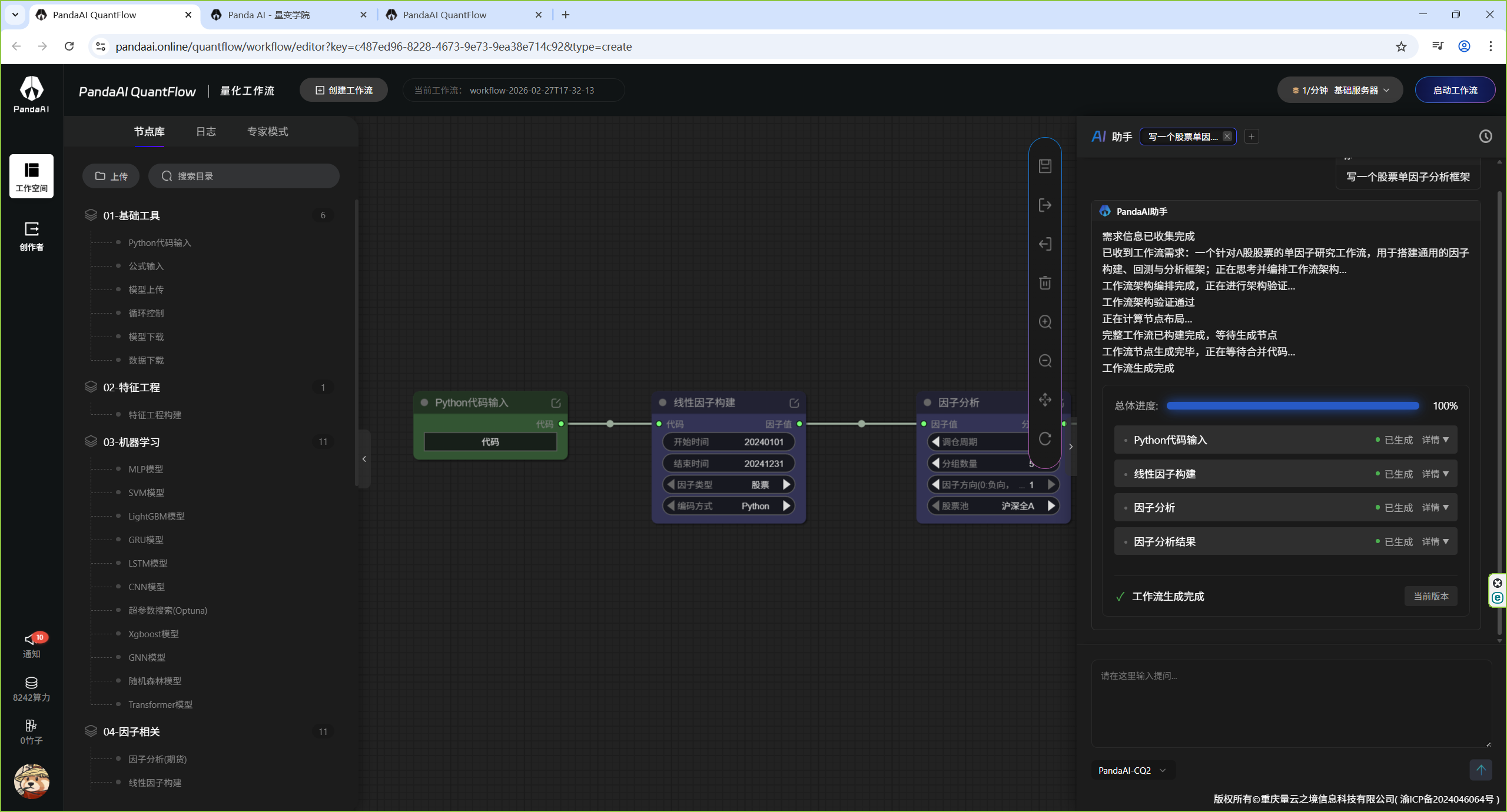Click the 上传 upload button

tap(111, 176)
